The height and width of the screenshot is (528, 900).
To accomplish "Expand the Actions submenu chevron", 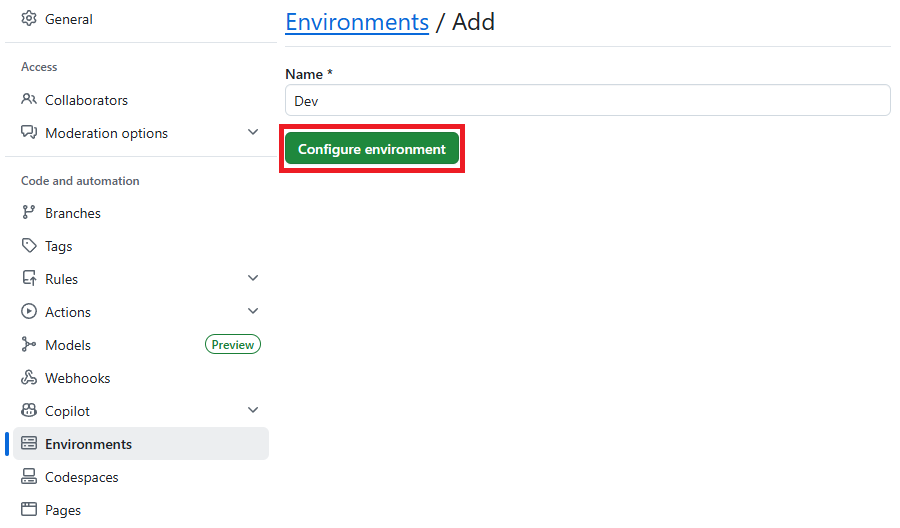I will (253, 311).
